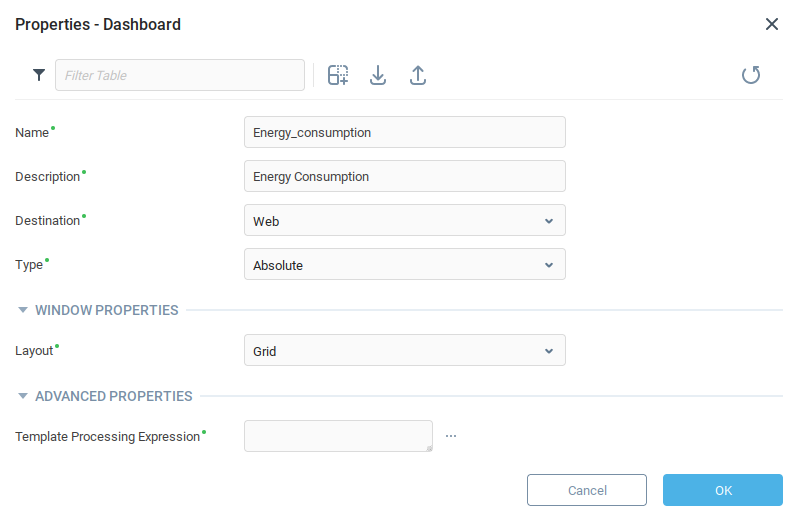Click the Description text field
Image resolution: width=792 pixels, height=518 pixels.
click(x=404, y=176)
